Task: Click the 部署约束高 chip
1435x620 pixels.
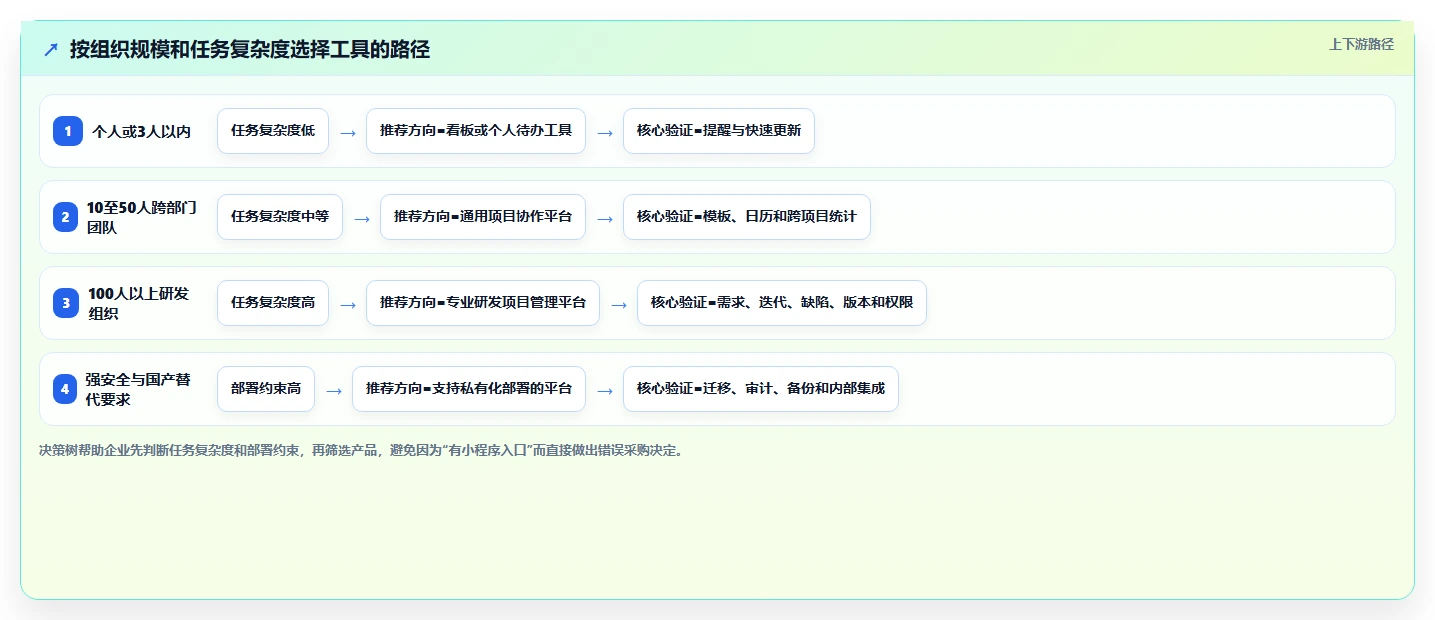Action: point(266,389)
